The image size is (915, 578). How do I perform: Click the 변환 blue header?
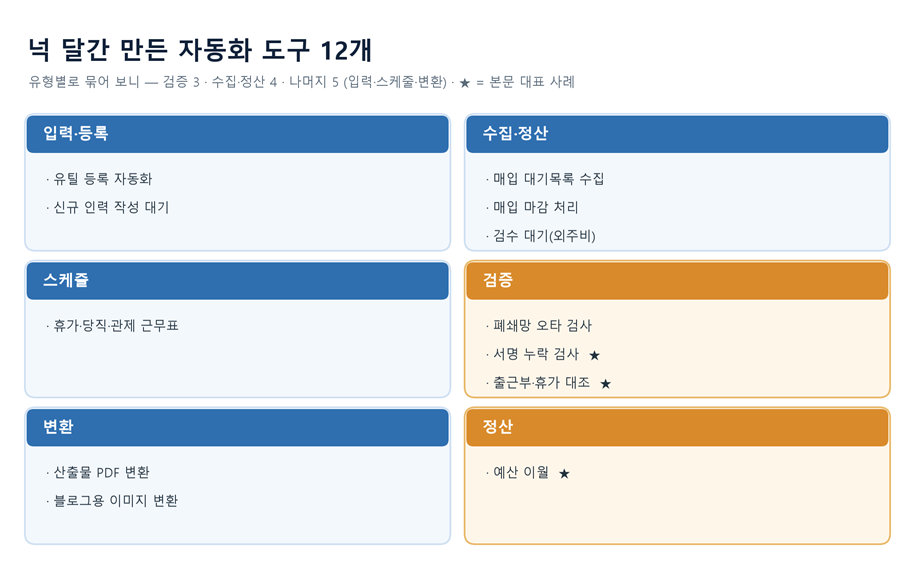click(238, 427)
